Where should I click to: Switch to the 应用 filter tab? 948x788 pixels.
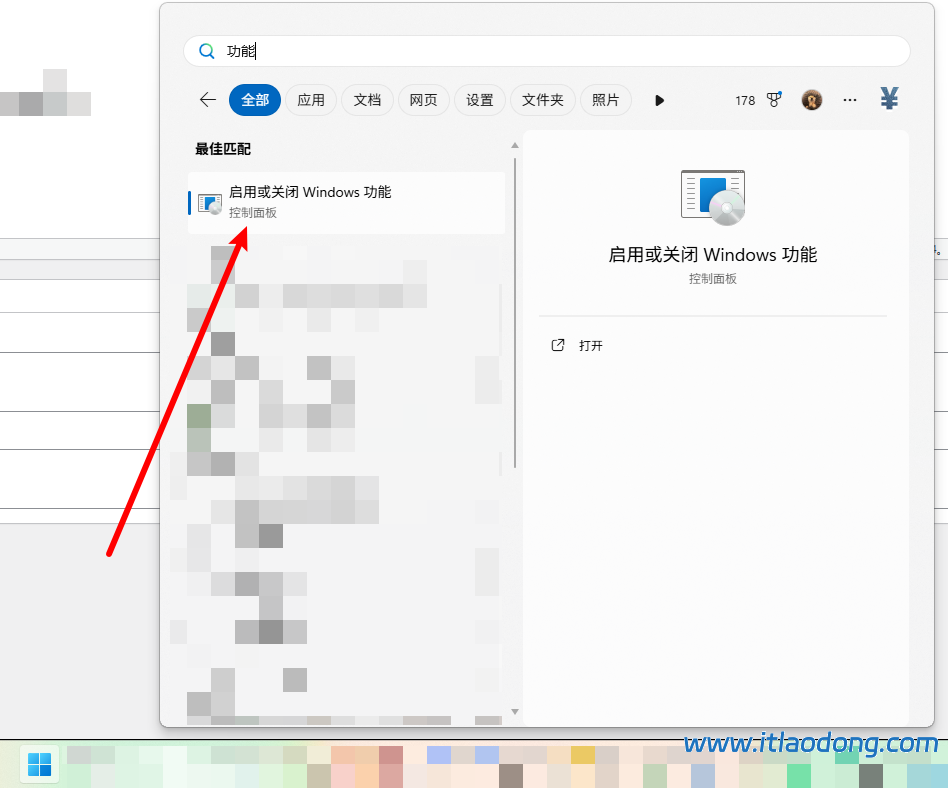click(311, 100)
